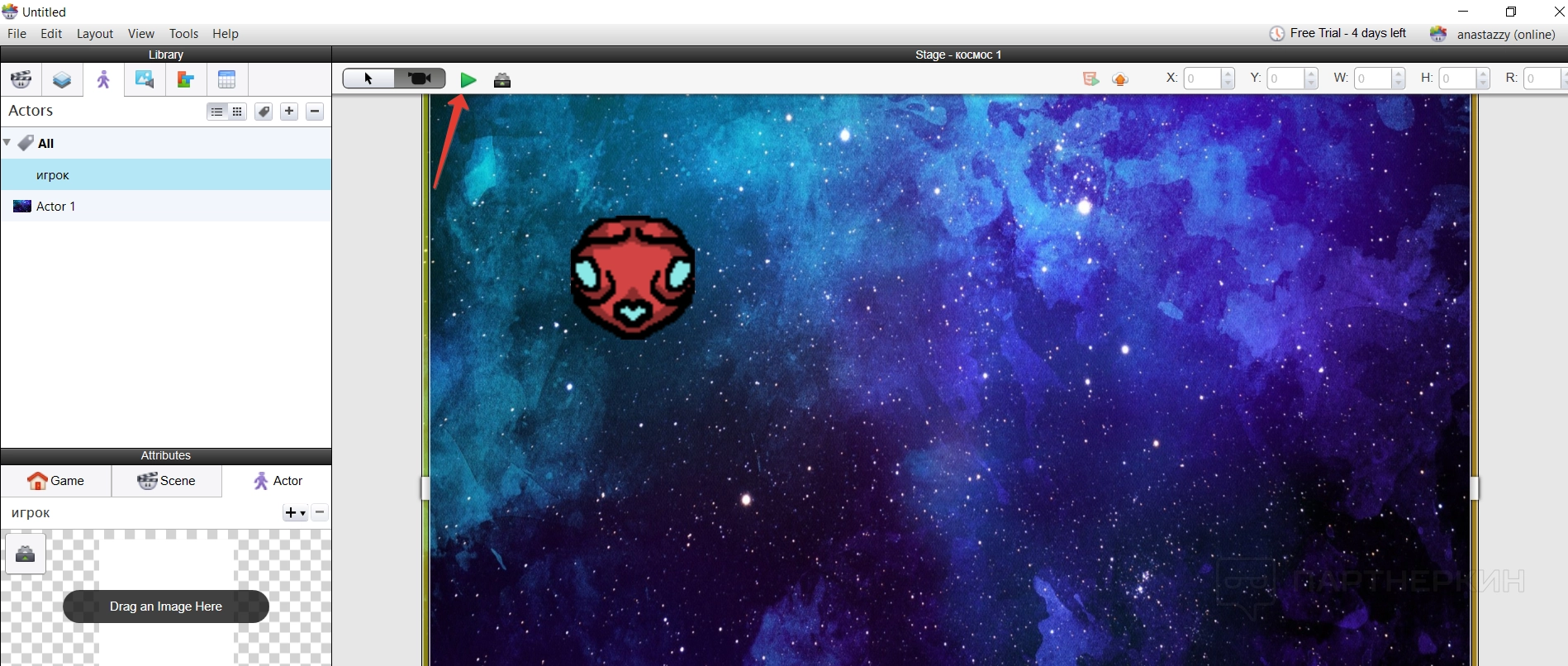Open the Scenes library tab
Image resolution: width=1568 pixels, height=666 pixels.
21,80
